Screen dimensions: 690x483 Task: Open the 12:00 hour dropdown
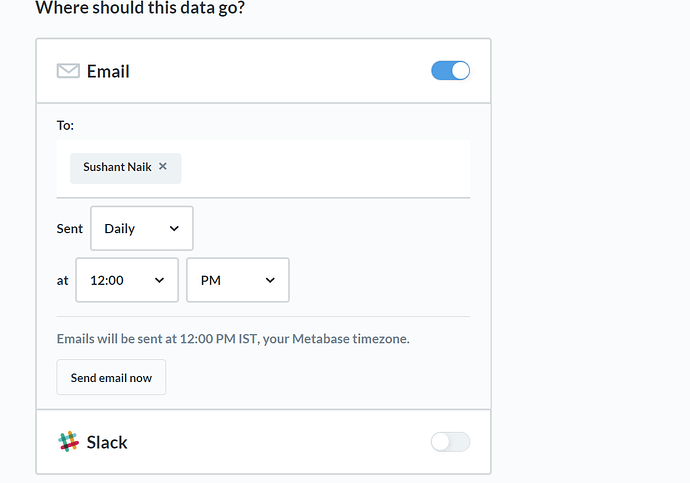(127, 280)
